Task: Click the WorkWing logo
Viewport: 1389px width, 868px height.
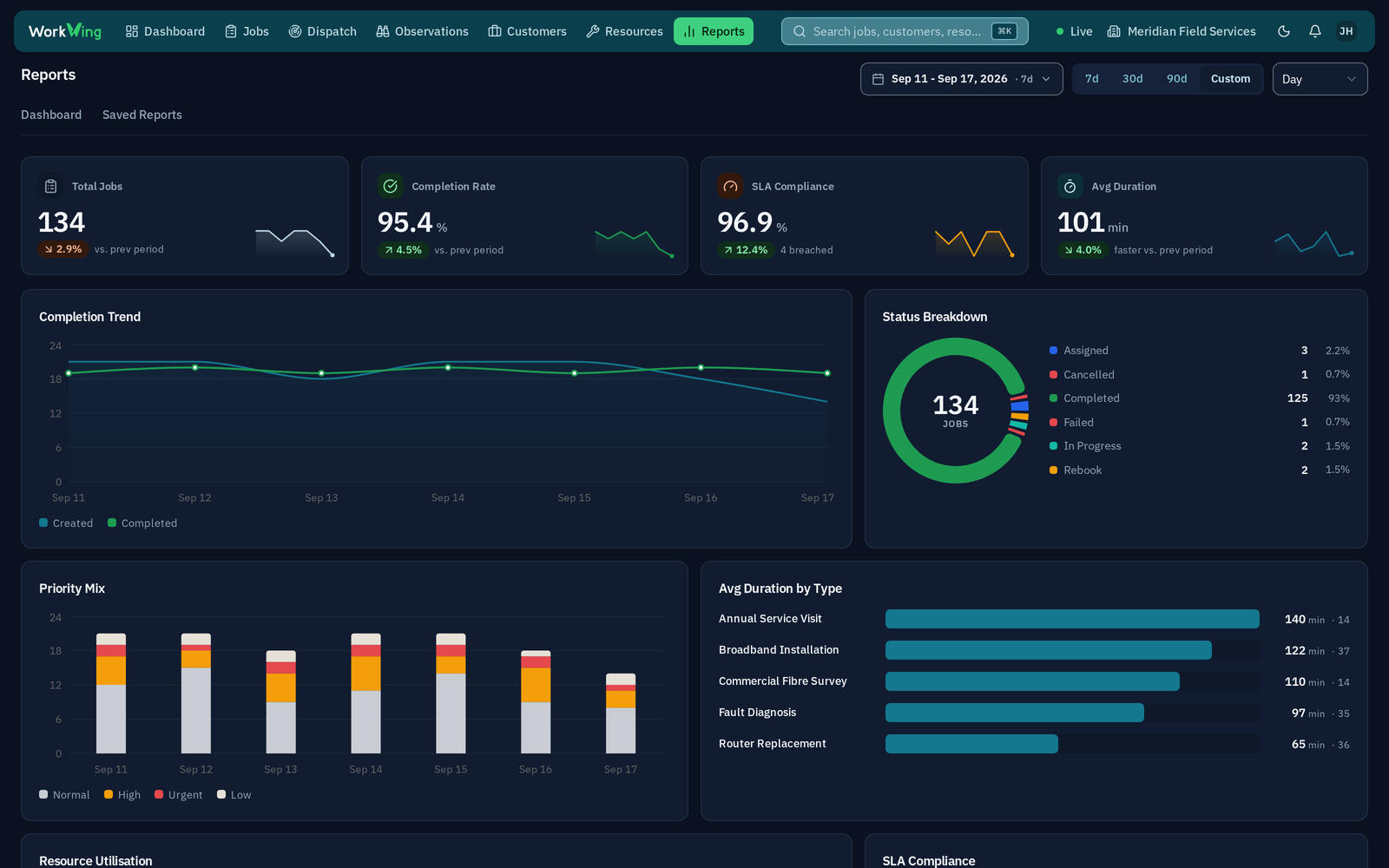Action: (65, 31)
